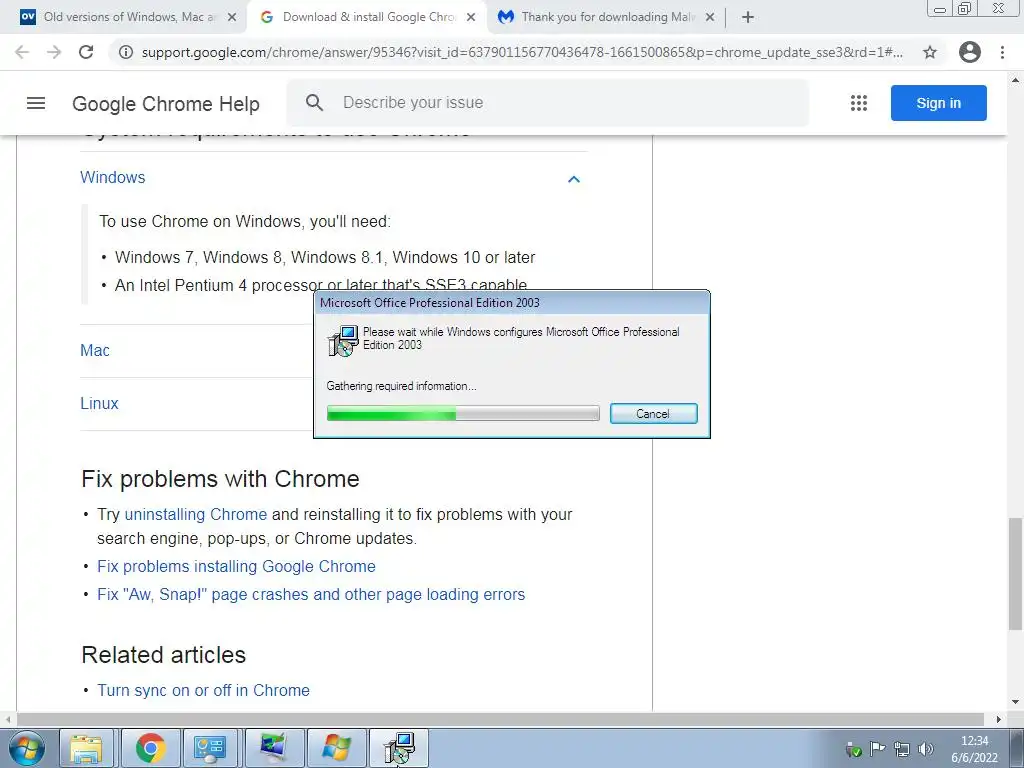The height and width of the screenshot is (768, 1024).
Task: Open Chrome profile avatar menu
Action: tap(970, 52)
